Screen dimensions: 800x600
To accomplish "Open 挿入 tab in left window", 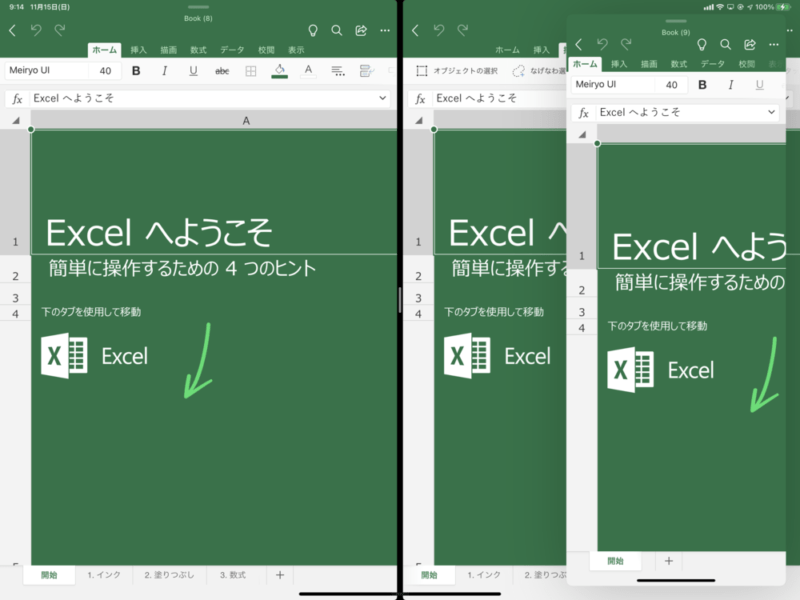I will [138, 50].
